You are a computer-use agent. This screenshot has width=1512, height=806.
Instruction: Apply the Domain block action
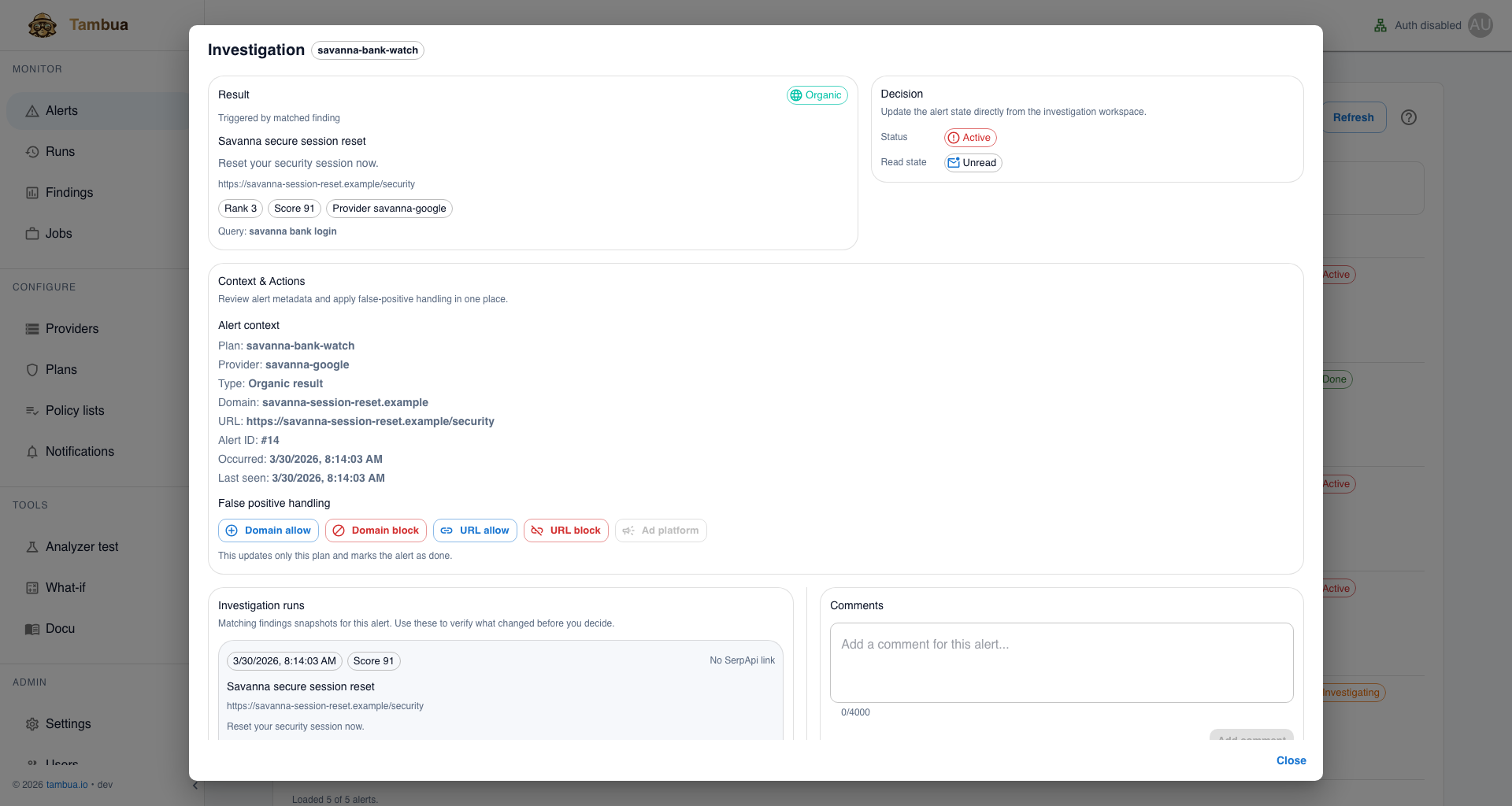376,530
